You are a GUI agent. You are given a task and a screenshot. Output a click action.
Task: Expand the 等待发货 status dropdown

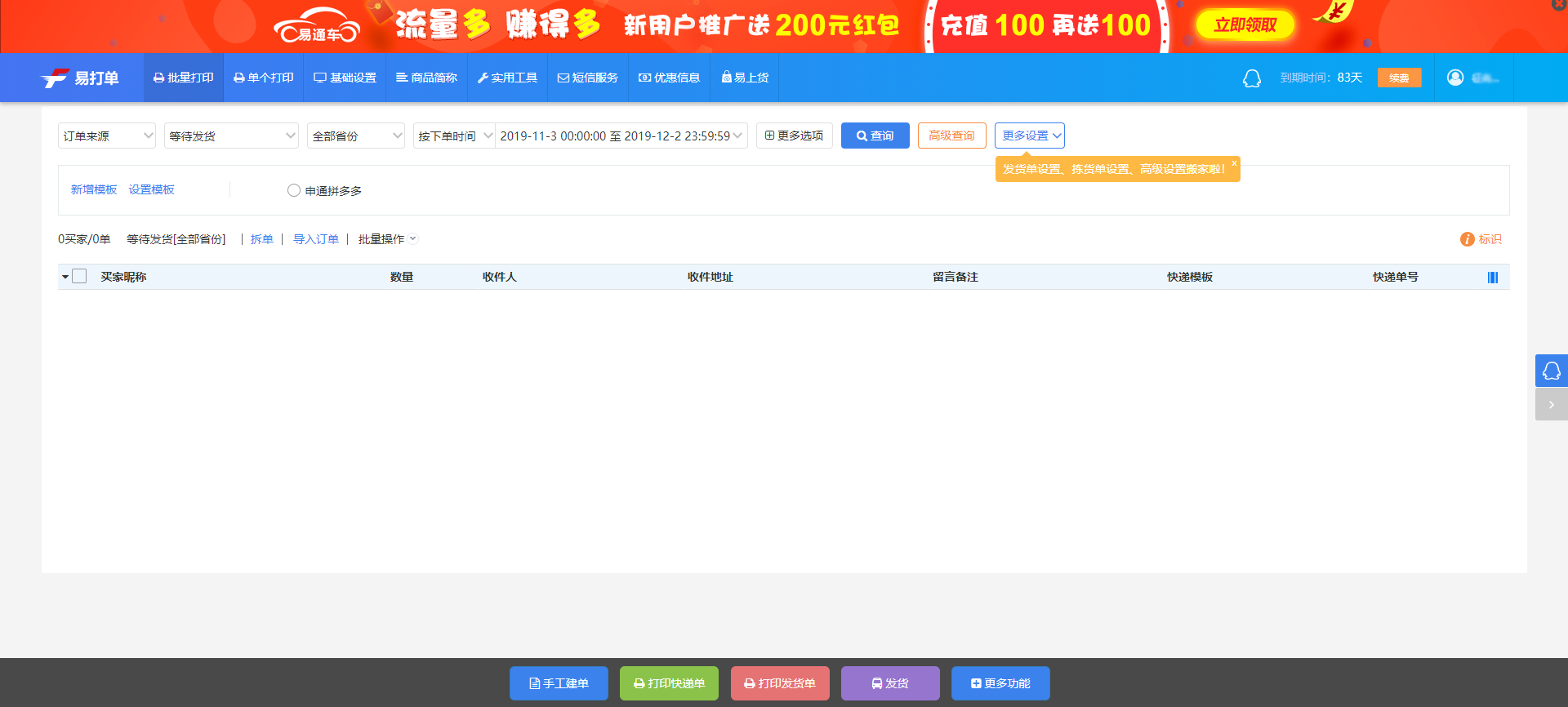click(x=231, y=136)
